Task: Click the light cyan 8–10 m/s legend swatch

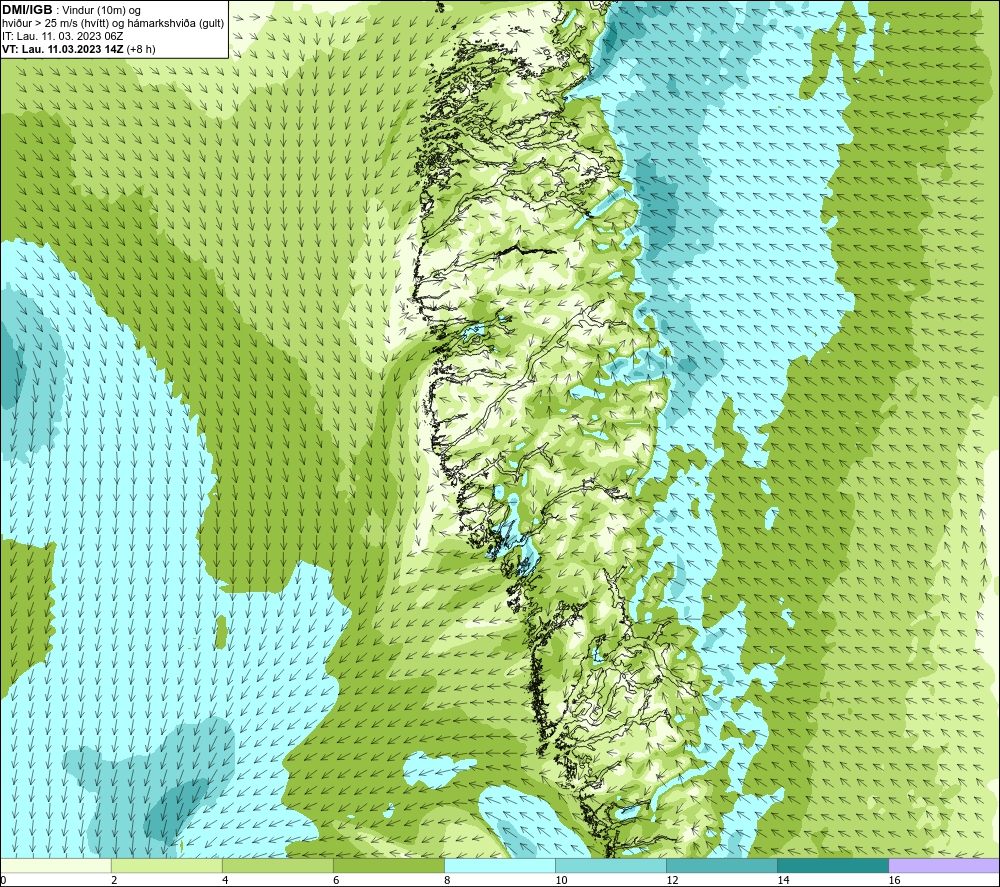Action: pyautogui.click(x=499, y=866)
